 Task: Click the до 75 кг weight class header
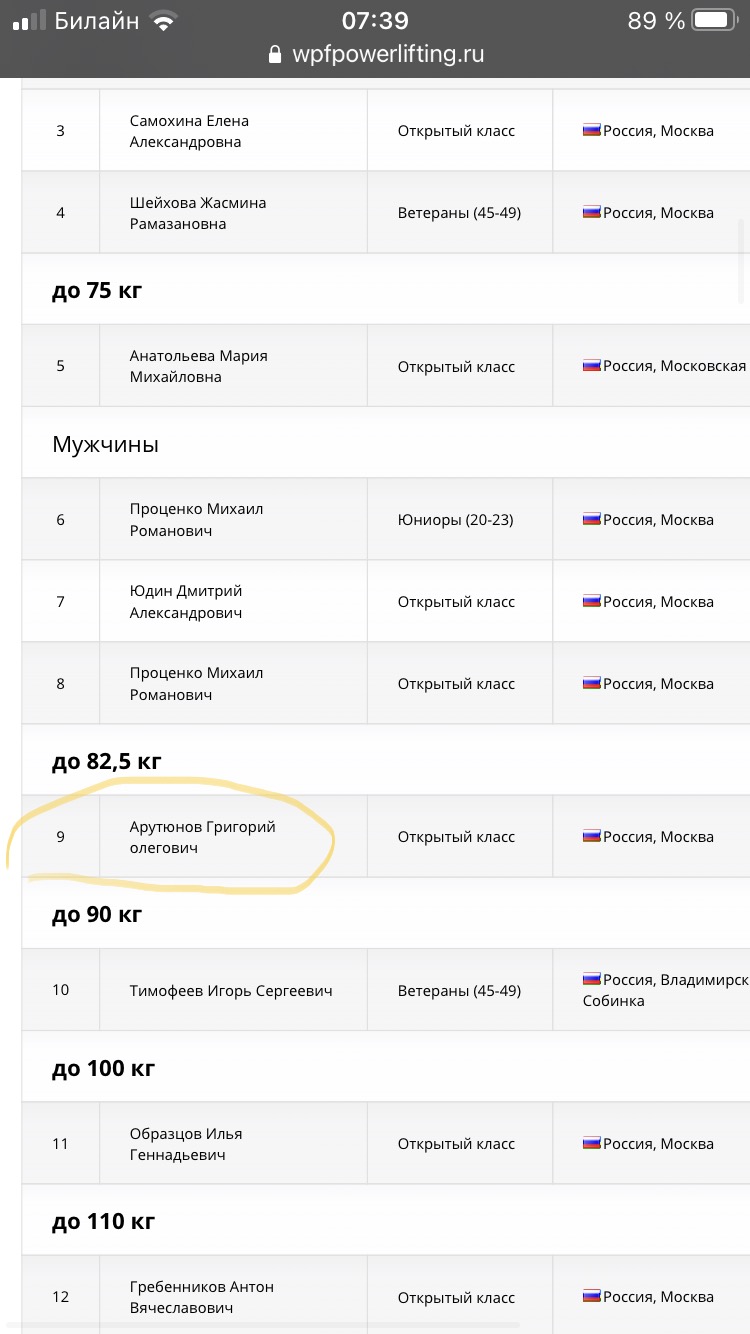click(96, 290)
